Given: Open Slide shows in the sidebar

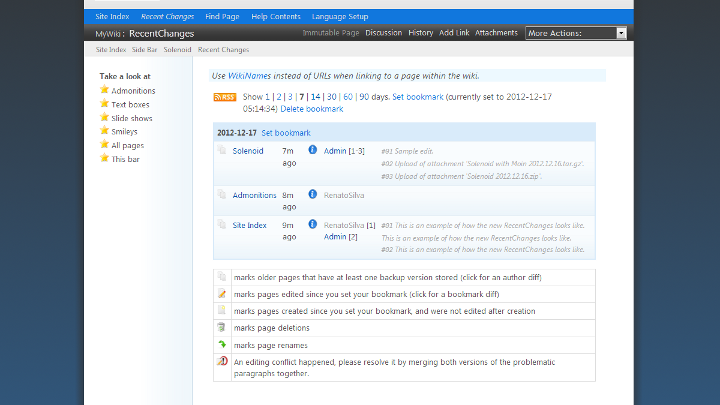Looking at the screenshot, I should pos(133,117).
